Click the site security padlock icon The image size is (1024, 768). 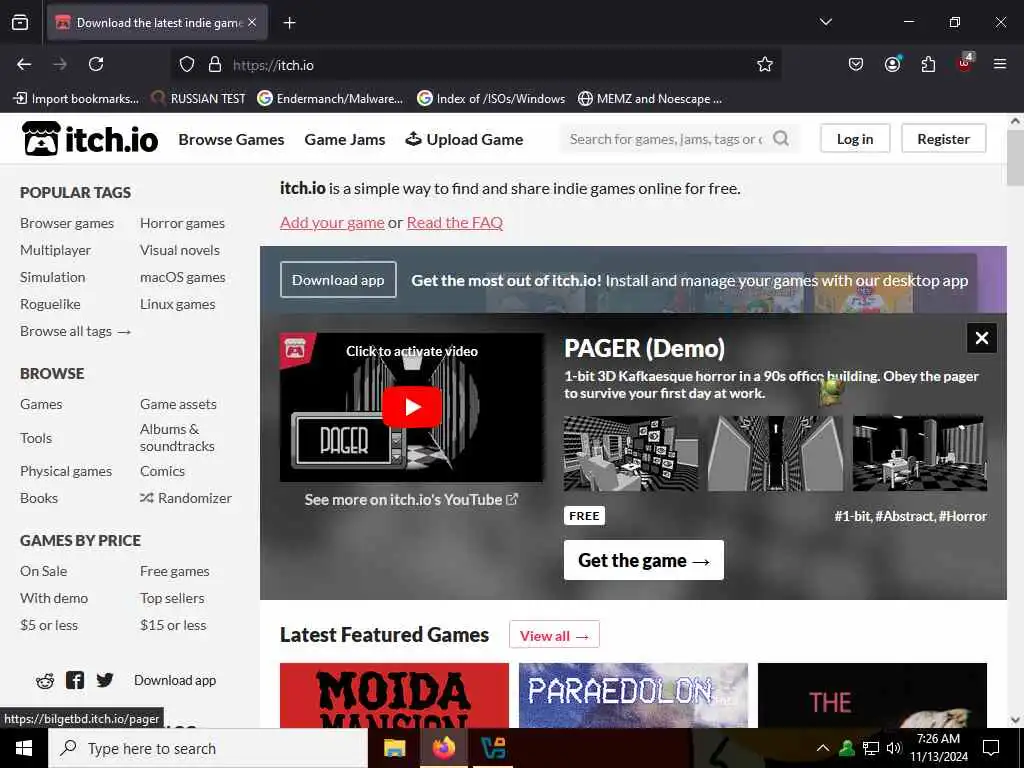coord(215,64)
